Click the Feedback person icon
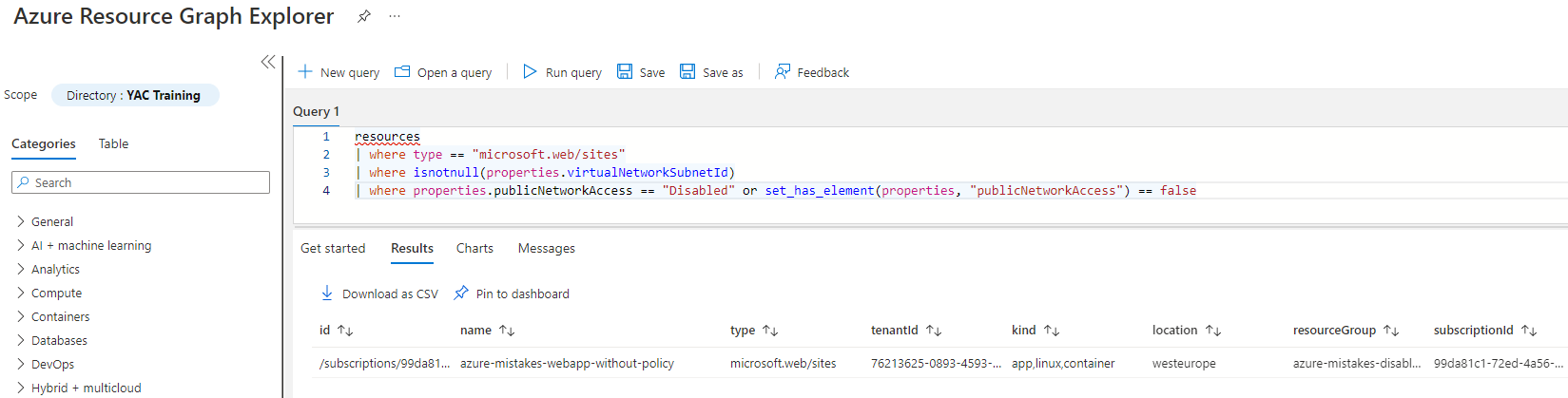The width and height of the screenshot is (1568, 398). [x=783, y=71]
